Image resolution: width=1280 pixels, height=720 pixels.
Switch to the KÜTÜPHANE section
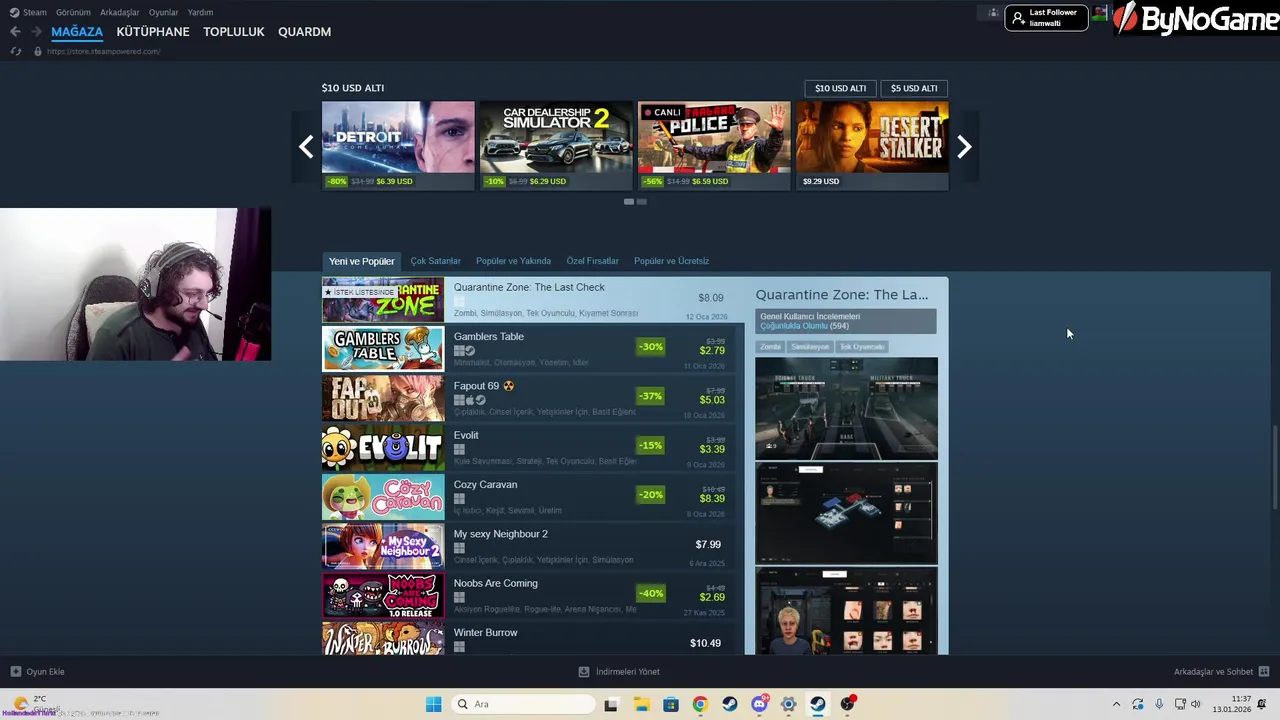[x=153, y=32]
